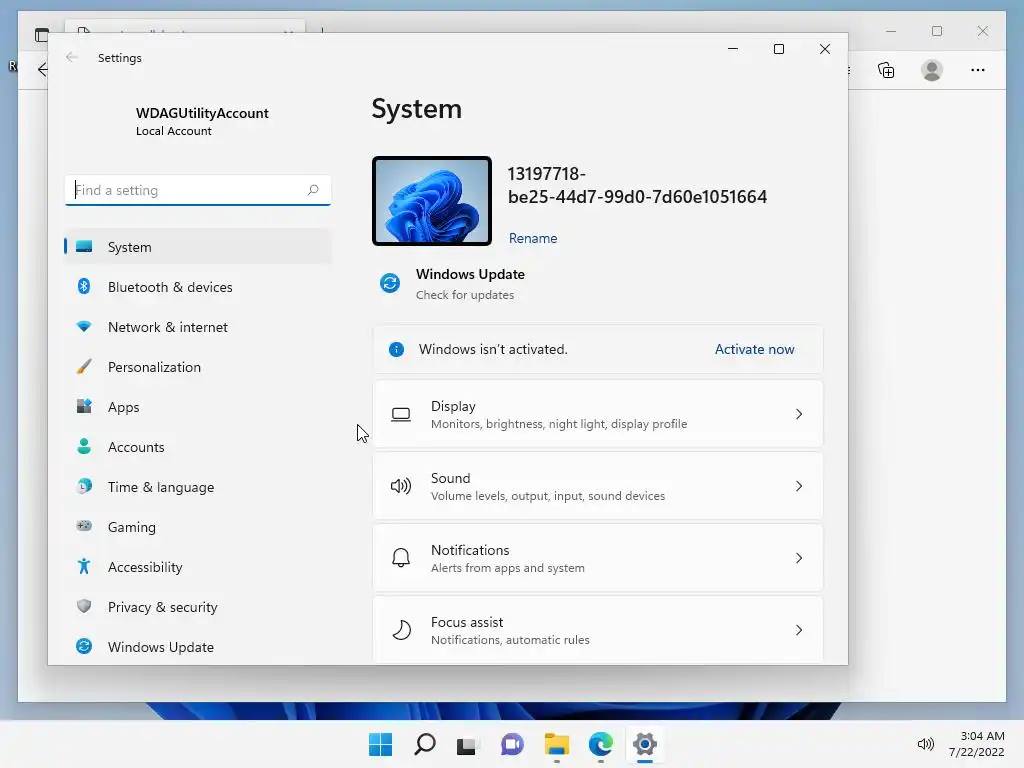The width and height of the screenshot is (1024, 768).
Task: Click the Windows Update sidebar icon
Action: (84, 646)
